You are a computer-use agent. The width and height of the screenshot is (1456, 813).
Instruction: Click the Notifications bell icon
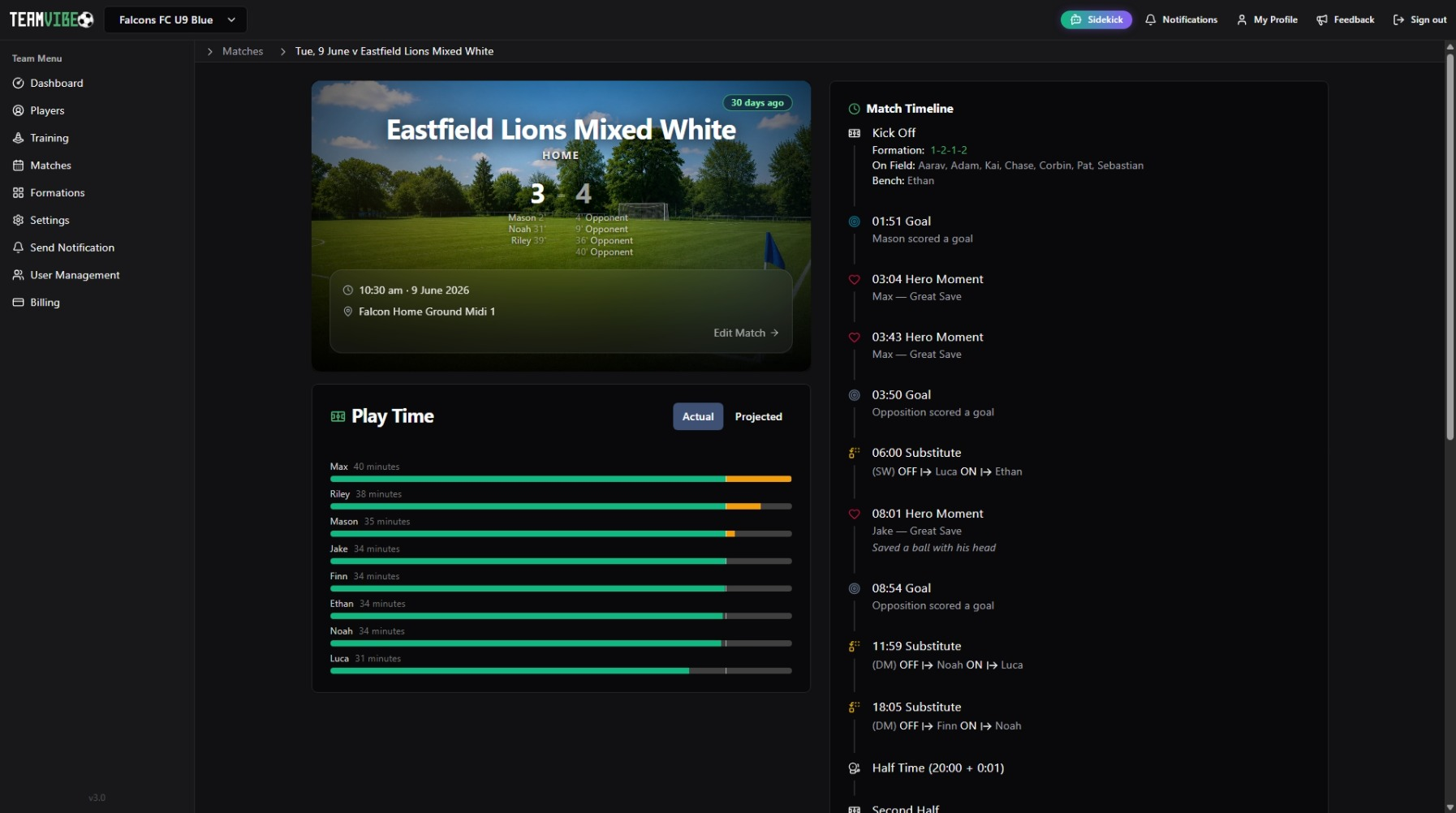coord(1150,19)
